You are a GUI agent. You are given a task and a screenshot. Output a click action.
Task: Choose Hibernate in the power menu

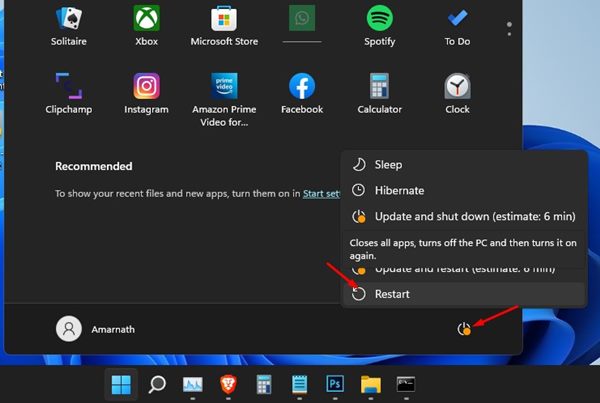coord(464,191)
